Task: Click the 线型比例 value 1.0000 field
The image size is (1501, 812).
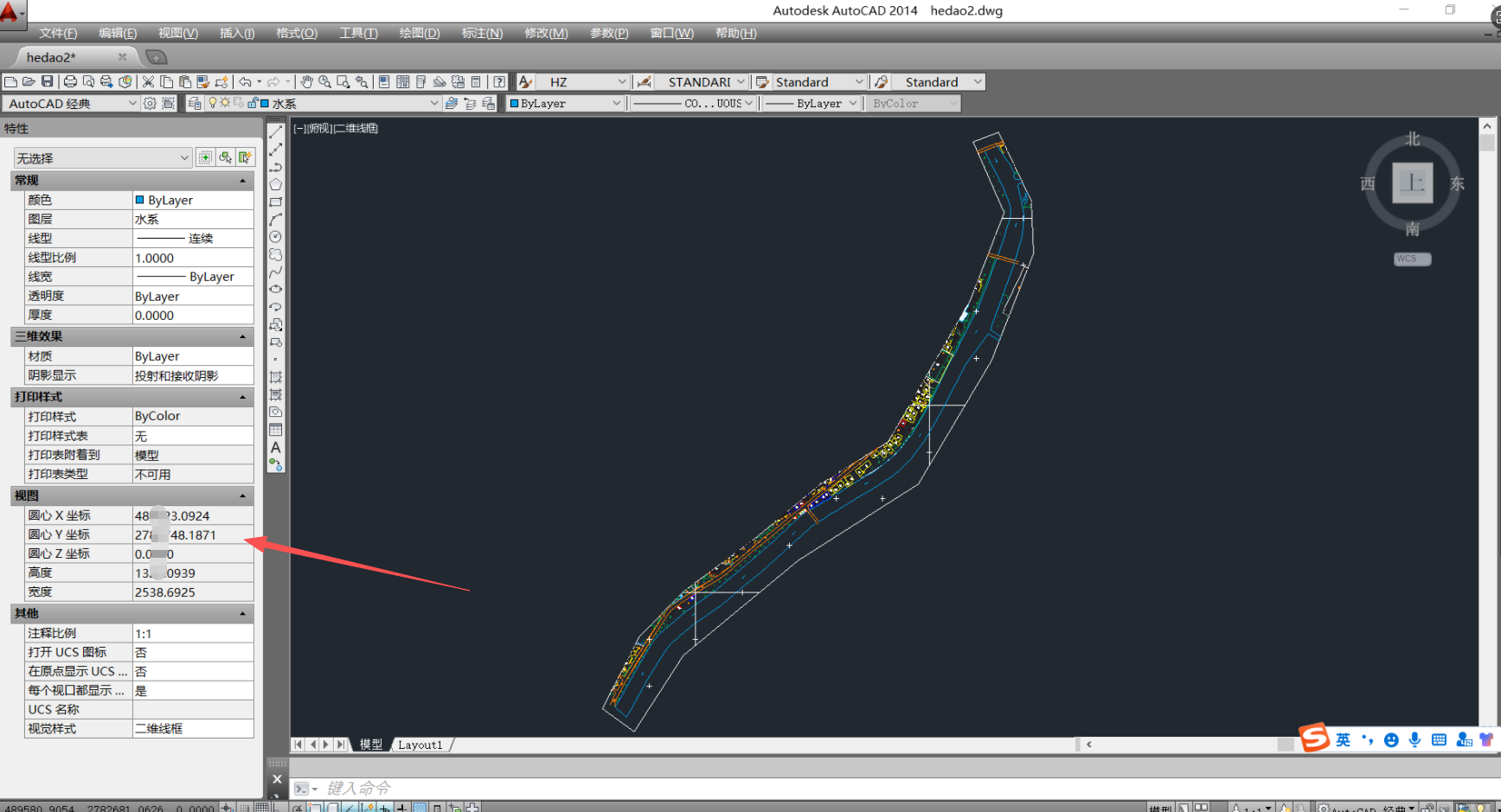Action: pos(192,258)
